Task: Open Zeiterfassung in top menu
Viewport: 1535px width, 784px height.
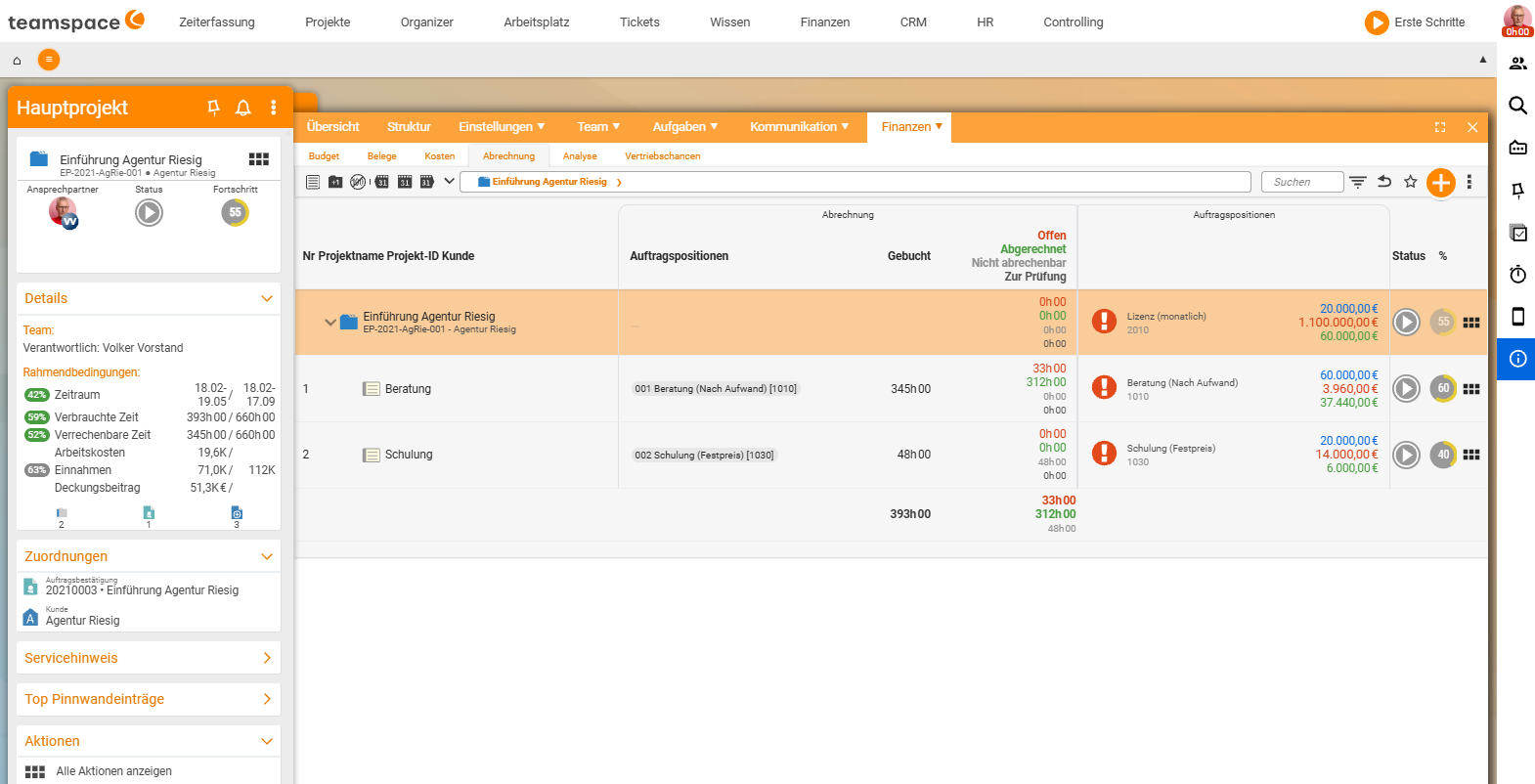Action: click(217, 22)
